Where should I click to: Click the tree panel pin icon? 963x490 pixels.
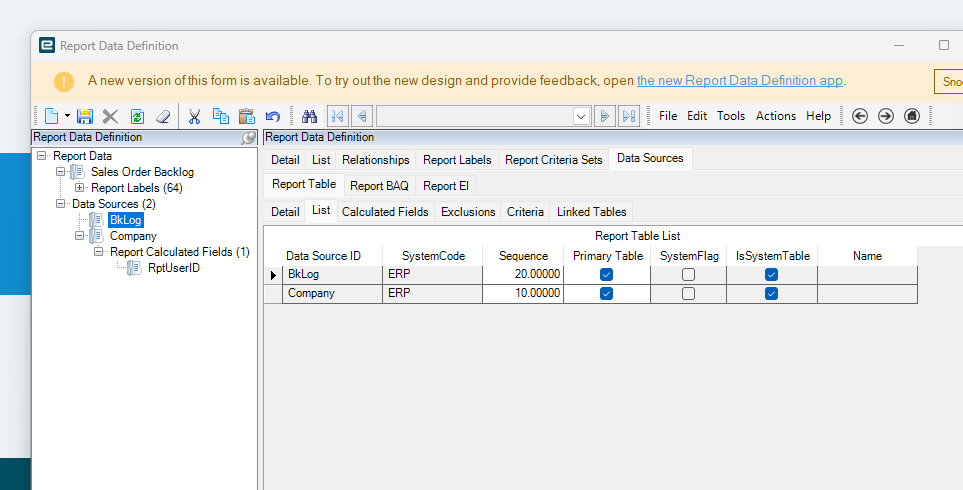click(x=249, y=138)
